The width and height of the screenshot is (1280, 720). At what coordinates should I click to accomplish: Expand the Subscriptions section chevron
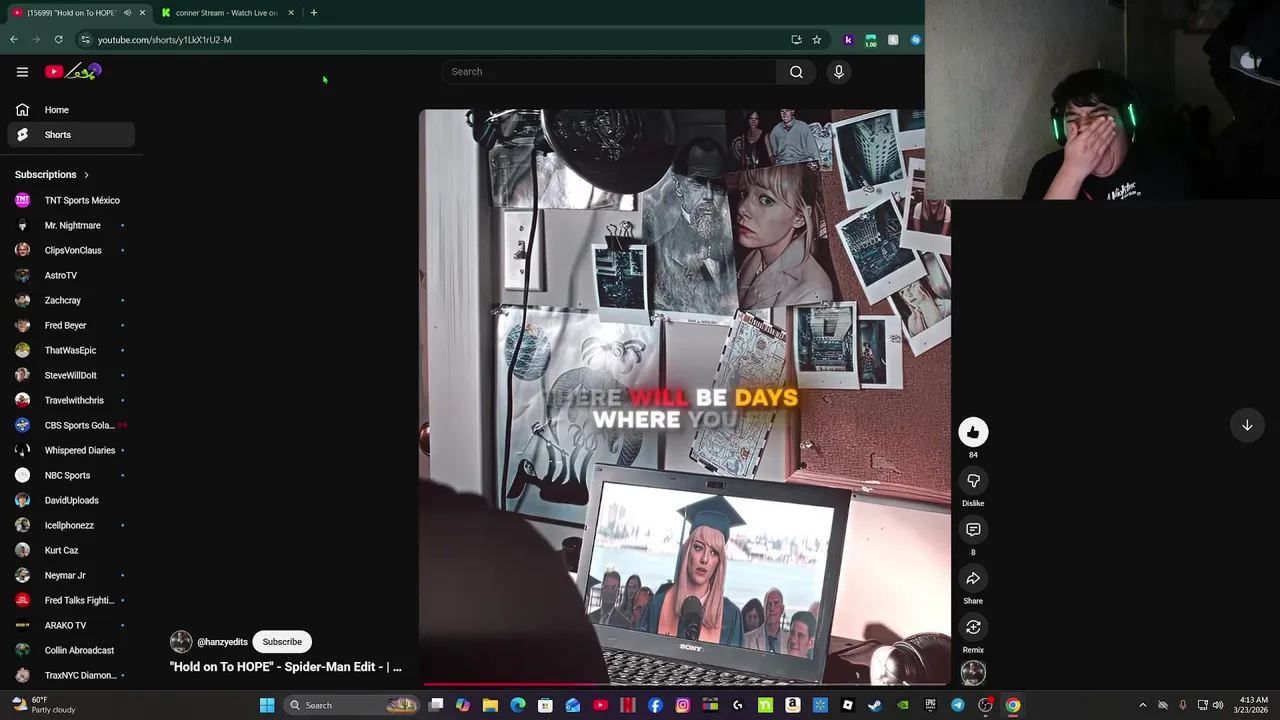click(86, 175)
